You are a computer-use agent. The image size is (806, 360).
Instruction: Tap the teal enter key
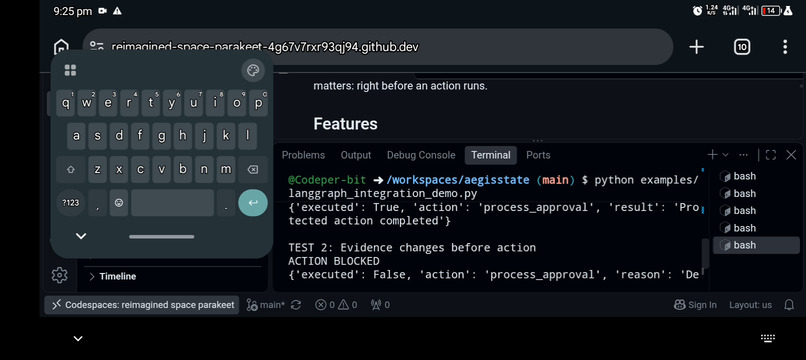253,203
